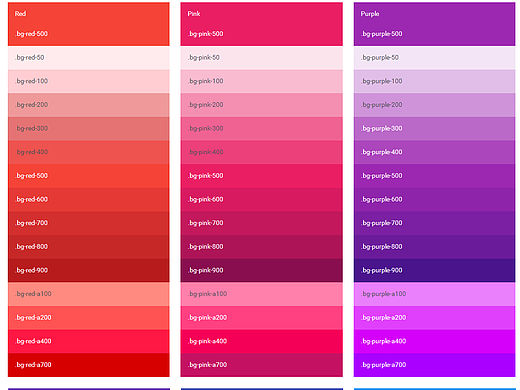Select the .bg-pink-800 color row
This screenshot has width=520, height=390.
(x=261, y=247)
